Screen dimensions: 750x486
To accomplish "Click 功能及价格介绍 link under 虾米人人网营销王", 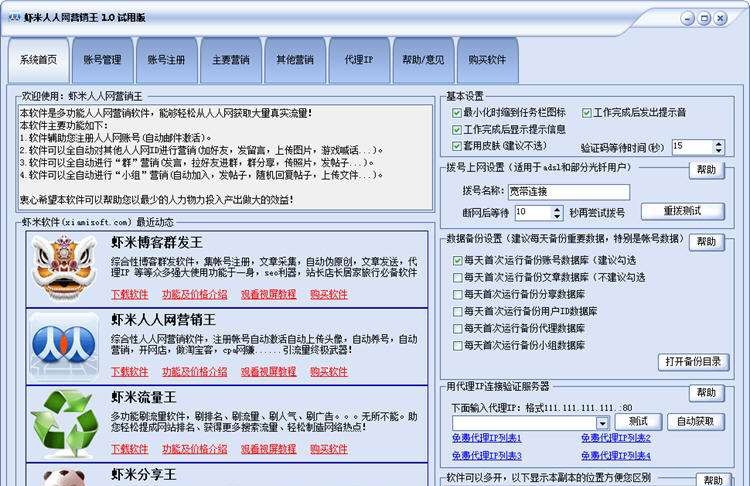I will [194, 372].
